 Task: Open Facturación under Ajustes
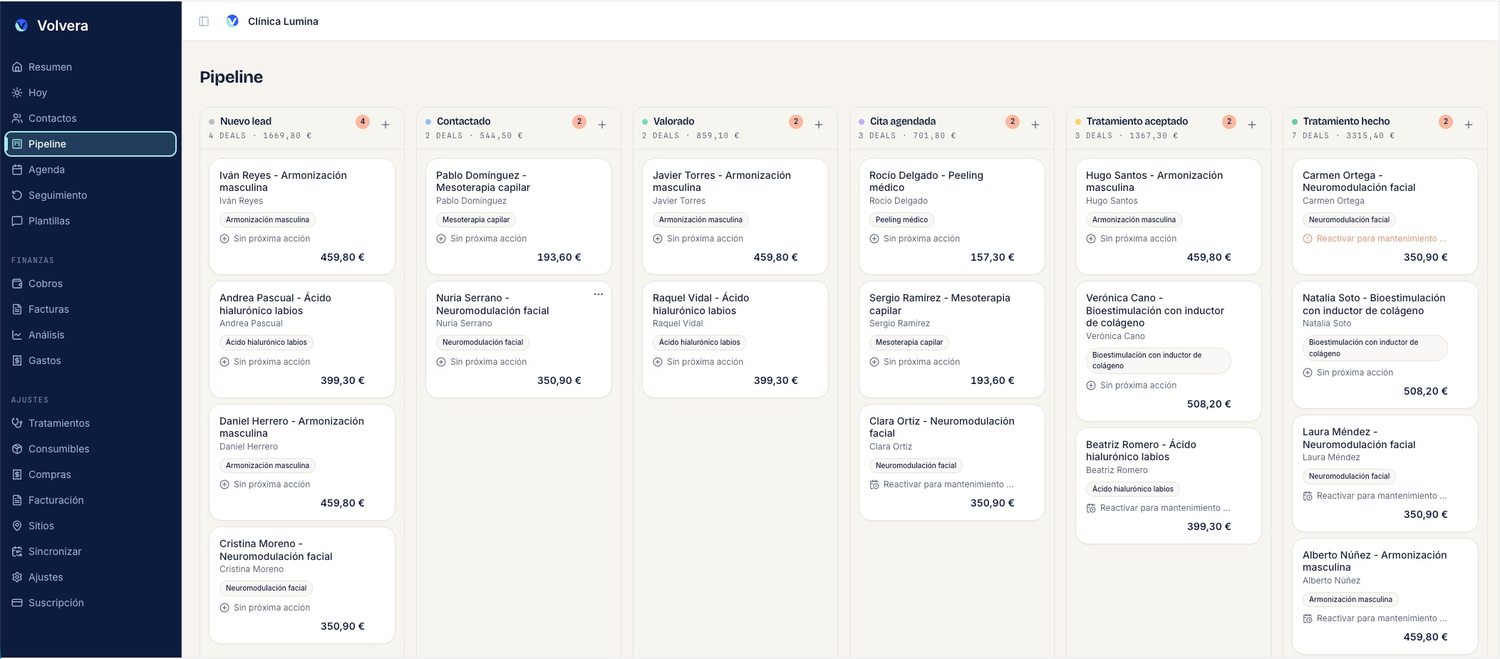(90, 500)
